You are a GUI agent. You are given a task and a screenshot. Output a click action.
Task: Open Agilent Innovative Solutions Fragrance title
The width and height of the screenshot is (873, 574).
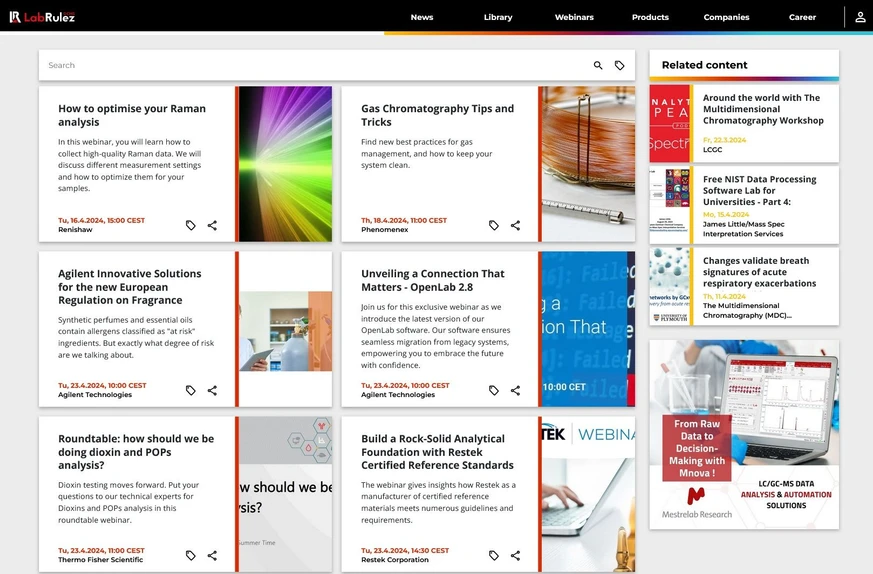pyautogui.click(x=130, y=287)
